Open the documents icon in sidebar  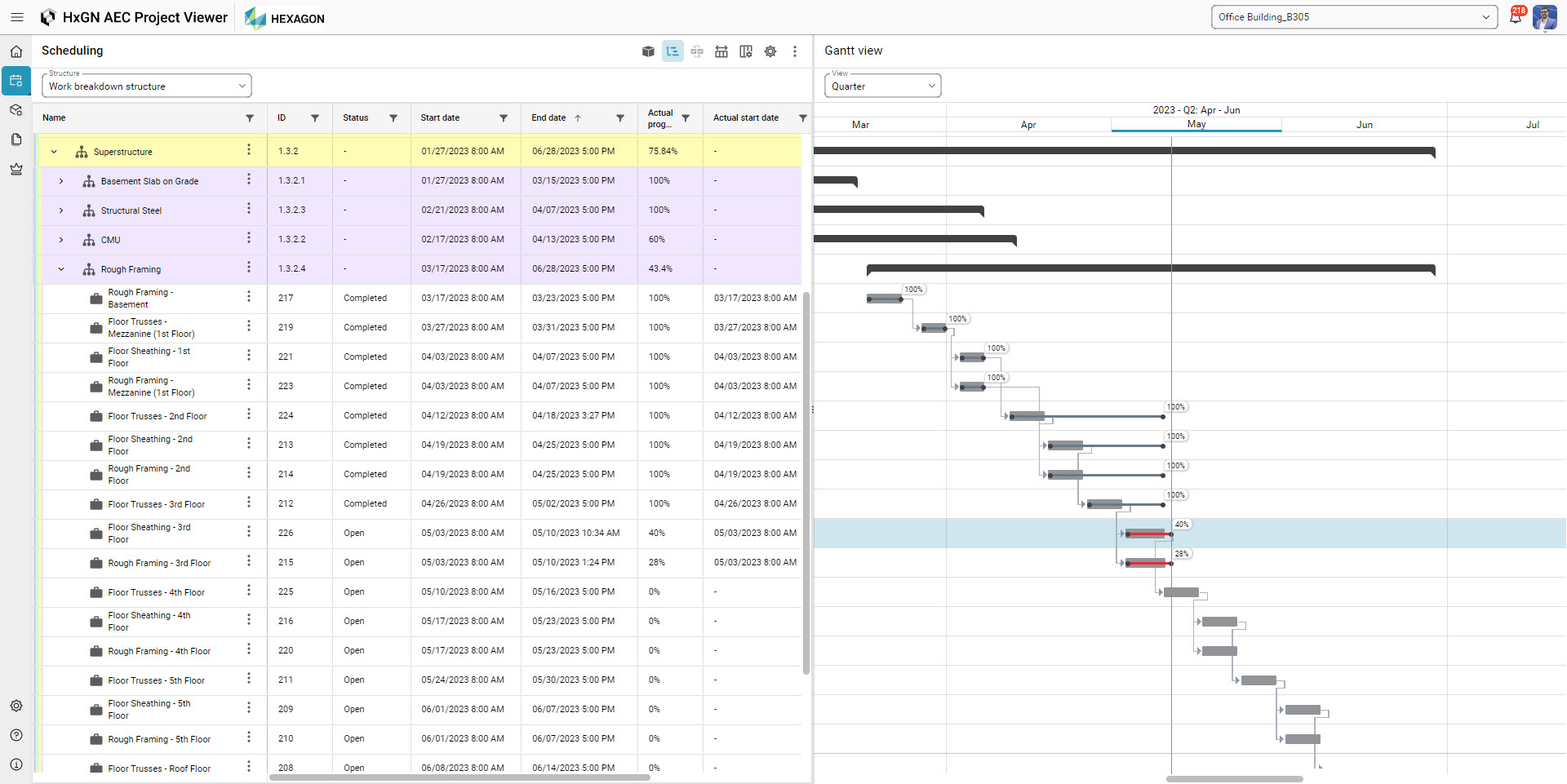point(16,140)
